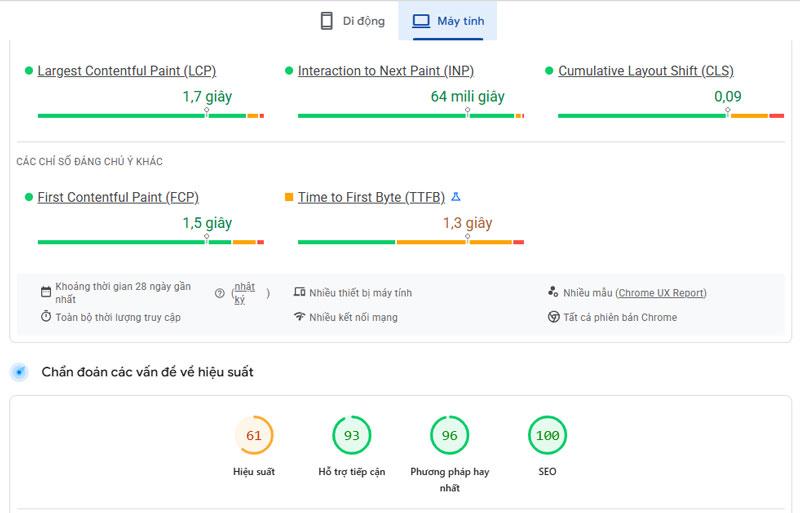The height and width of the screenshot is (513, 800).
Task: Click the CLS distribution bar
Action: coord(671,116)
